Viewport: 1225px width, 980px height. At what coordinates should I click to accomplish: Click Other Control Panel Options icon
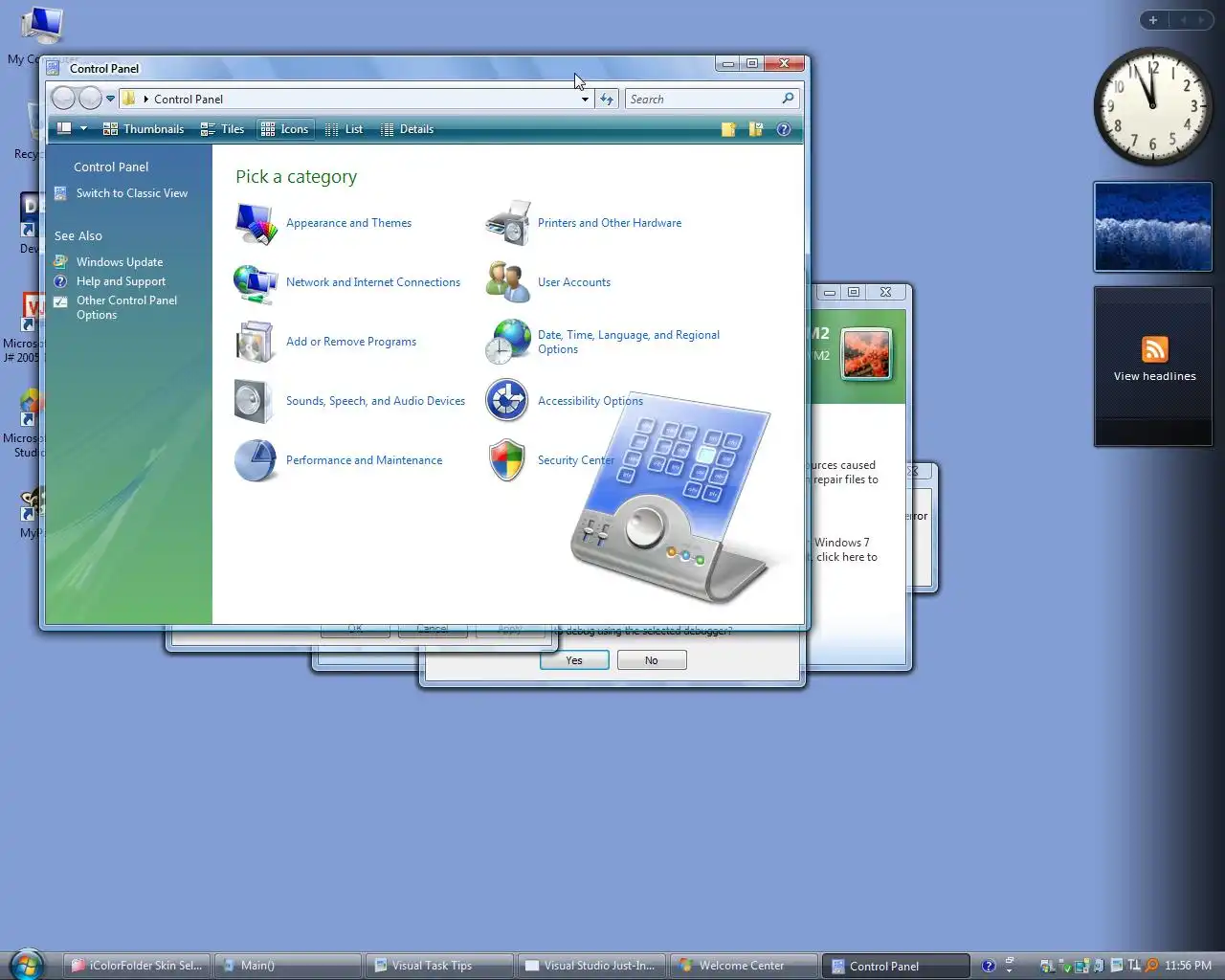click(x=60, y=301)
